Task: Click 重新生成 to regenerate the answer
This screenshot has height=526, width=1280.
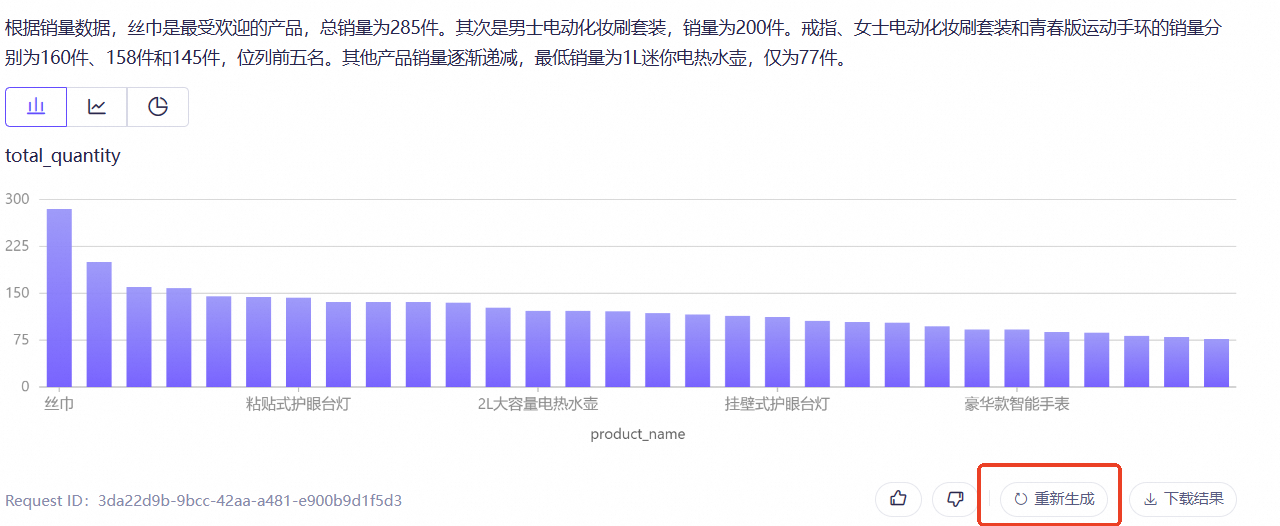Action: click(1053, 499)
